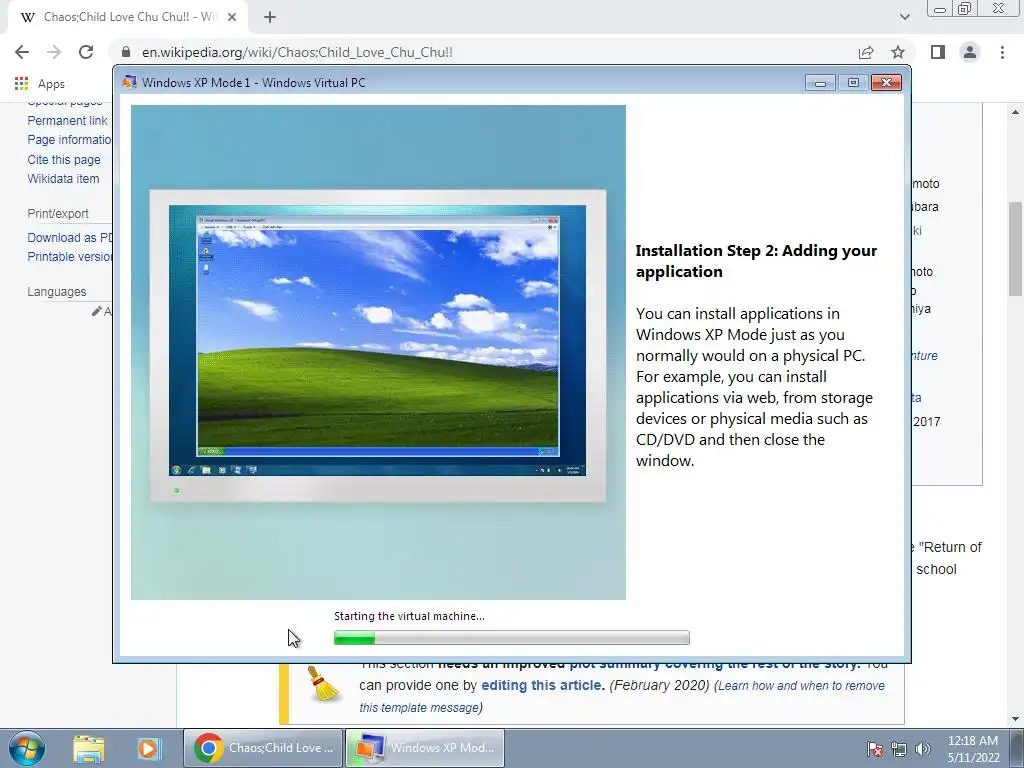This screenshot has width=1024, height=768.
Task: Click Print/export sidebar heading
Action: click(x=57, y=214)
